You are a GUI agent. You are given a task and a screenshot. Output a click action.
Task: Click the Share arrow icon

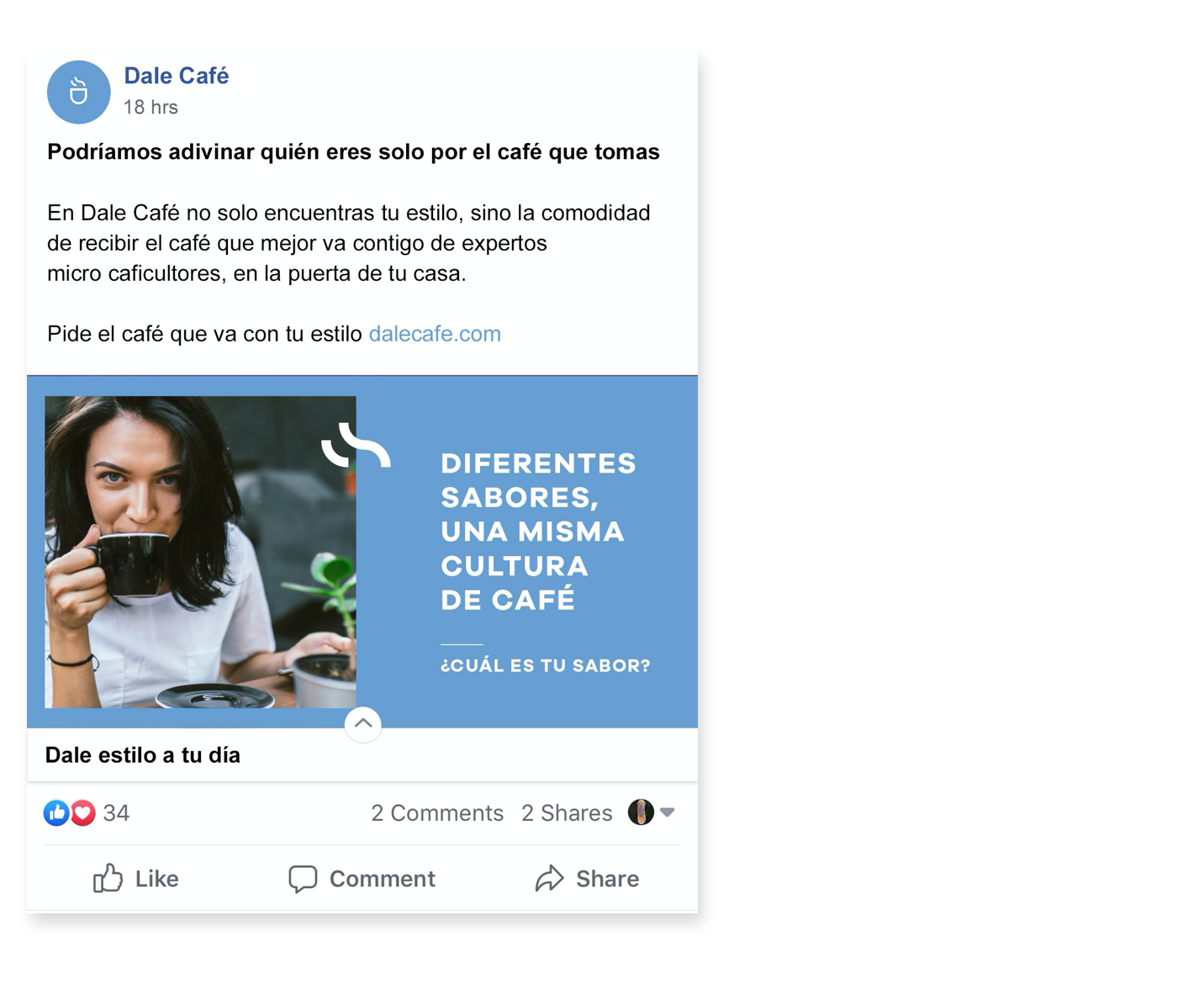549,879
